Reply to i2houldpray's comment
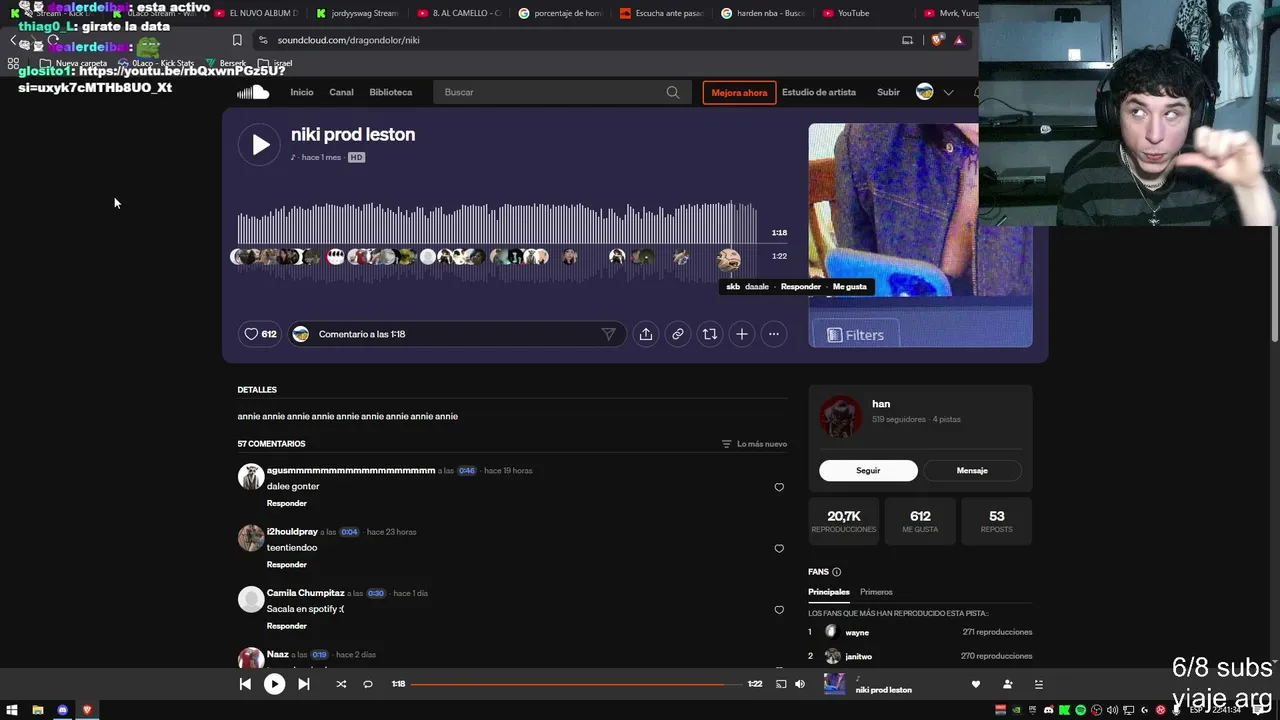Screen dimensions: 1280x720 click(x=287, y=564)
